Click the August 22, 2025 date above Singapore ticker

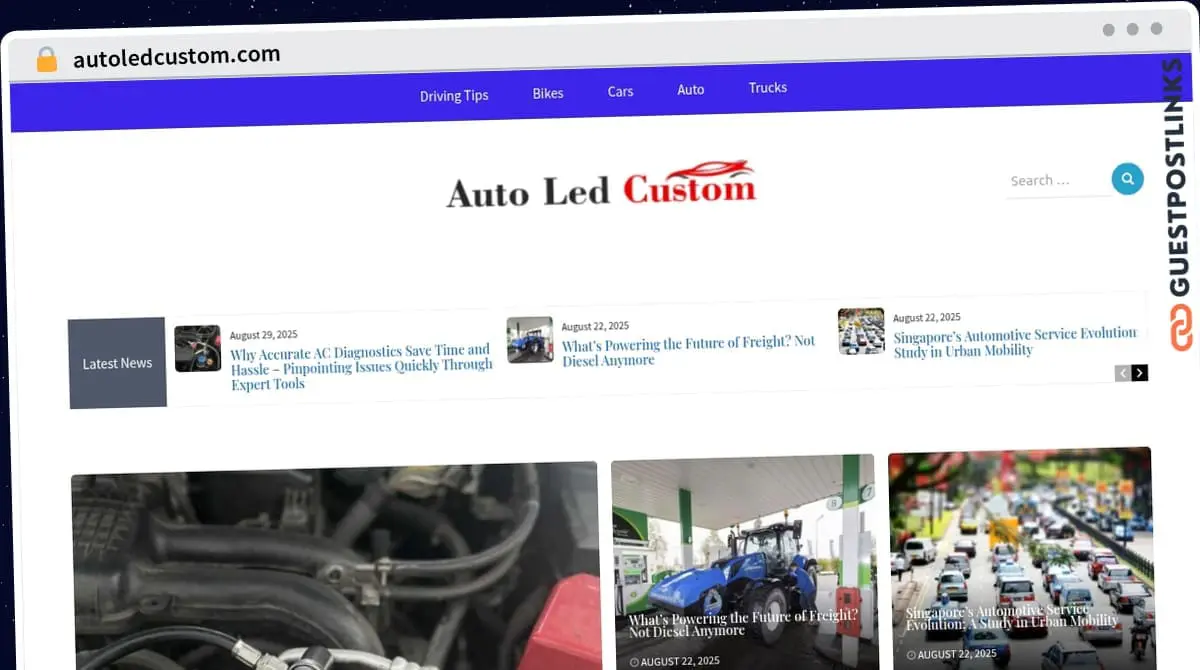927,317
